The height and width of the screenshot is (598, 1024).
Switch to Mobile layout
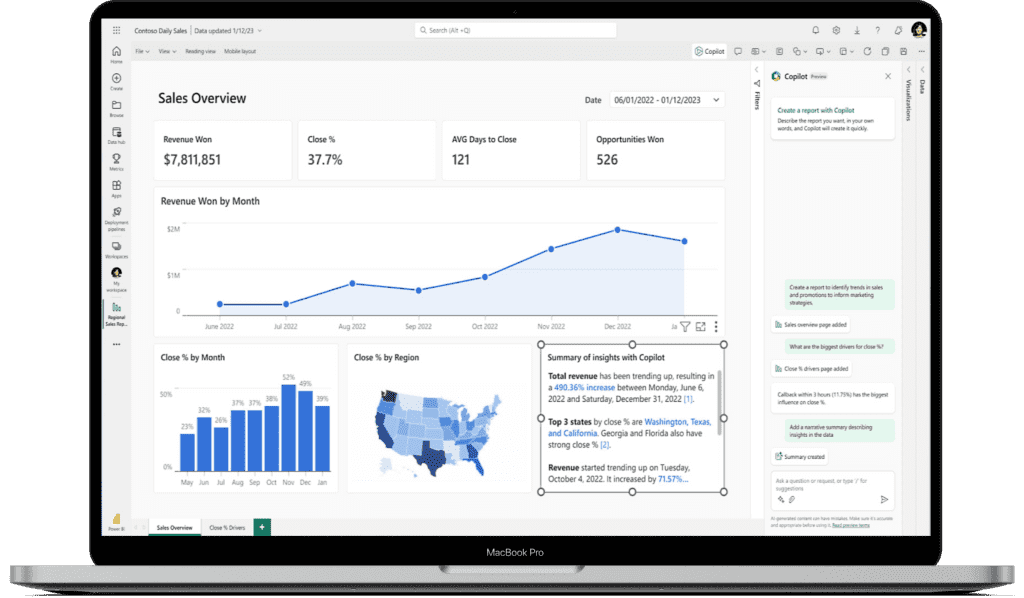[240, 51]
